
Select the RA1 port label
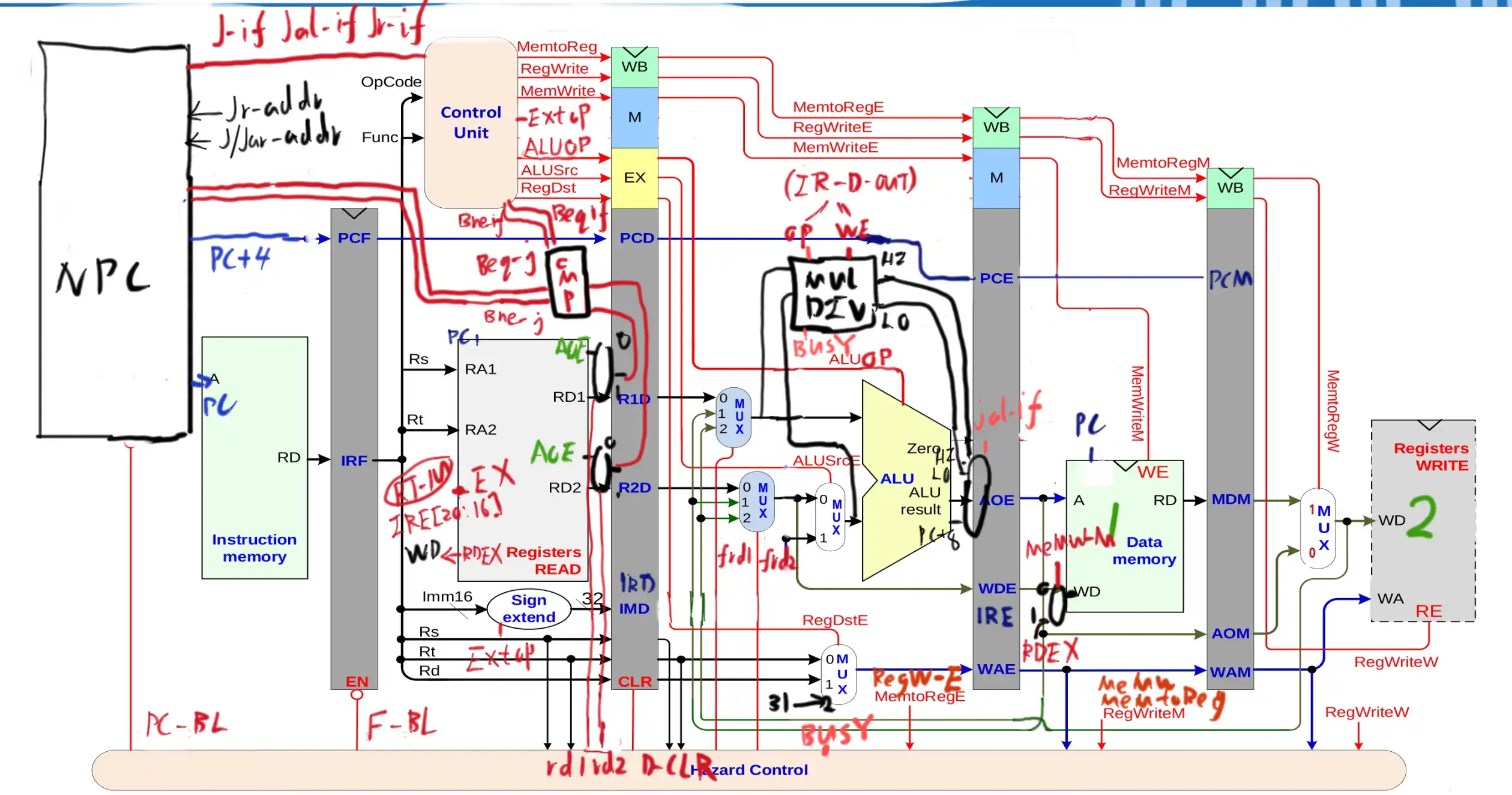(480, 369)
